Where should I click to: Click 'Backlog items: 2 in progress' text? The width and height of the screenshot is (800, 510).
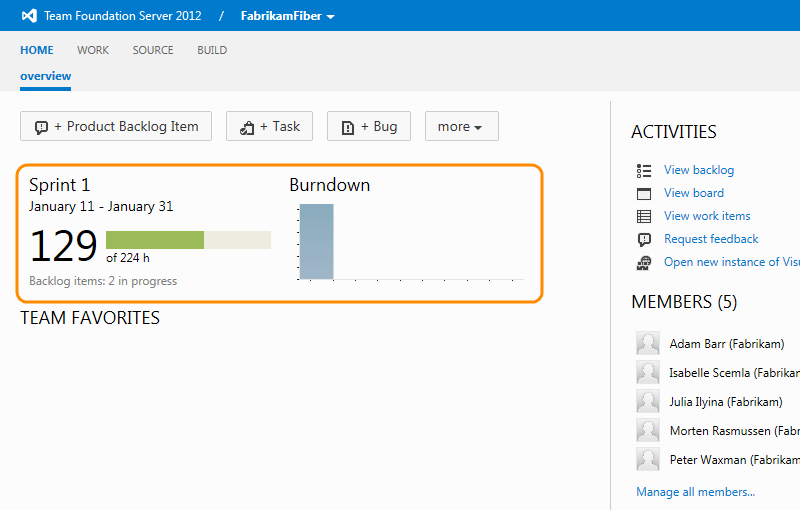tap(103, 281)
